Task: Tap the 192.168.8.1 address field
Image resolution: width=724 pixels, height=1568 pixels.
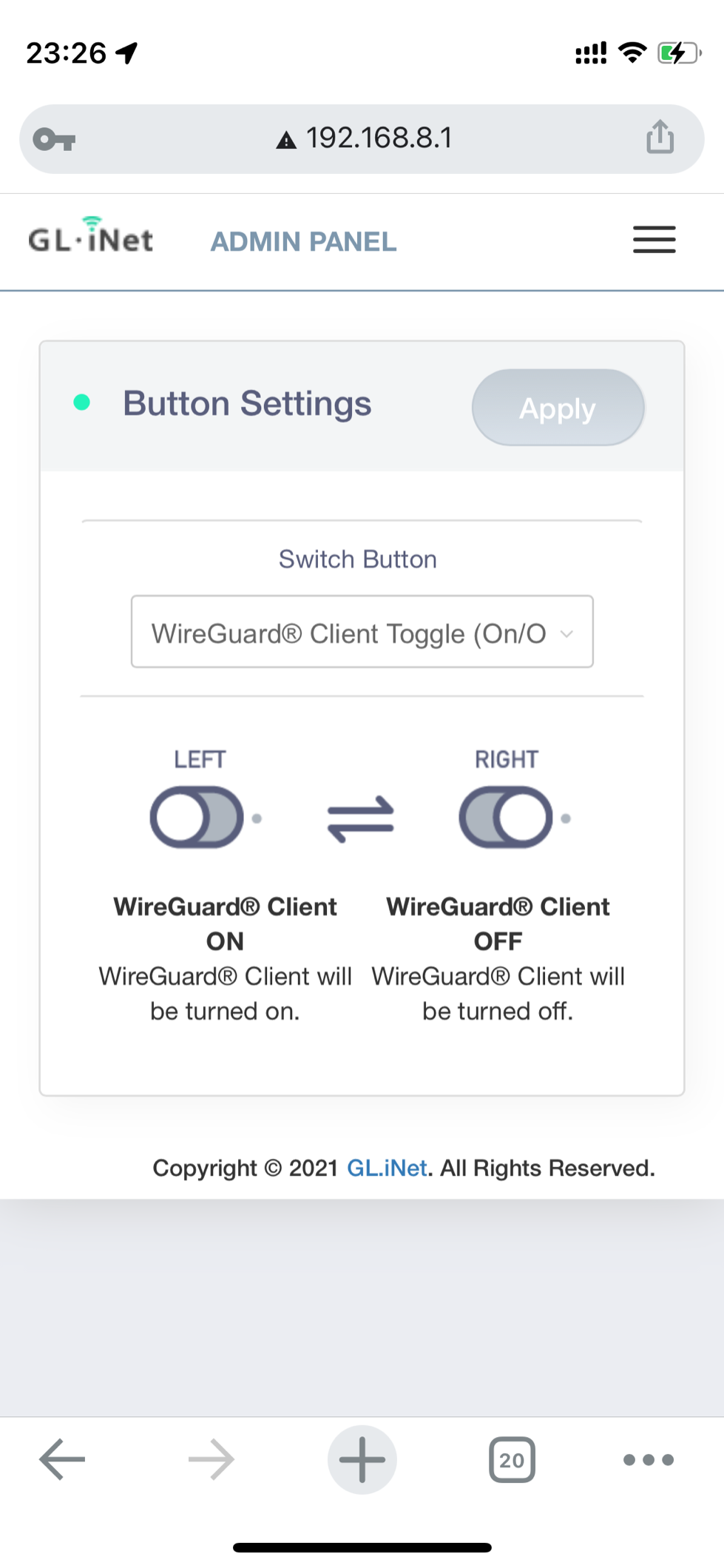Action: pos(362,139)
